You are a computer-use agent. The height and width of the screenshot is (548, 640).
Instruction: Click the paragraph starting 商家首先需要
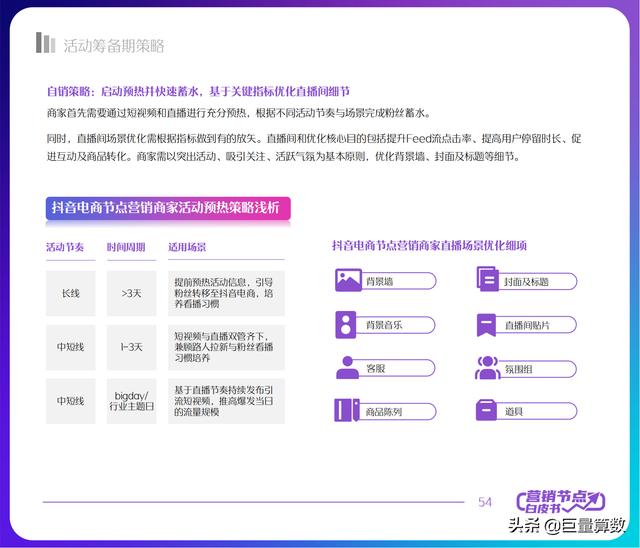[239, 113]
